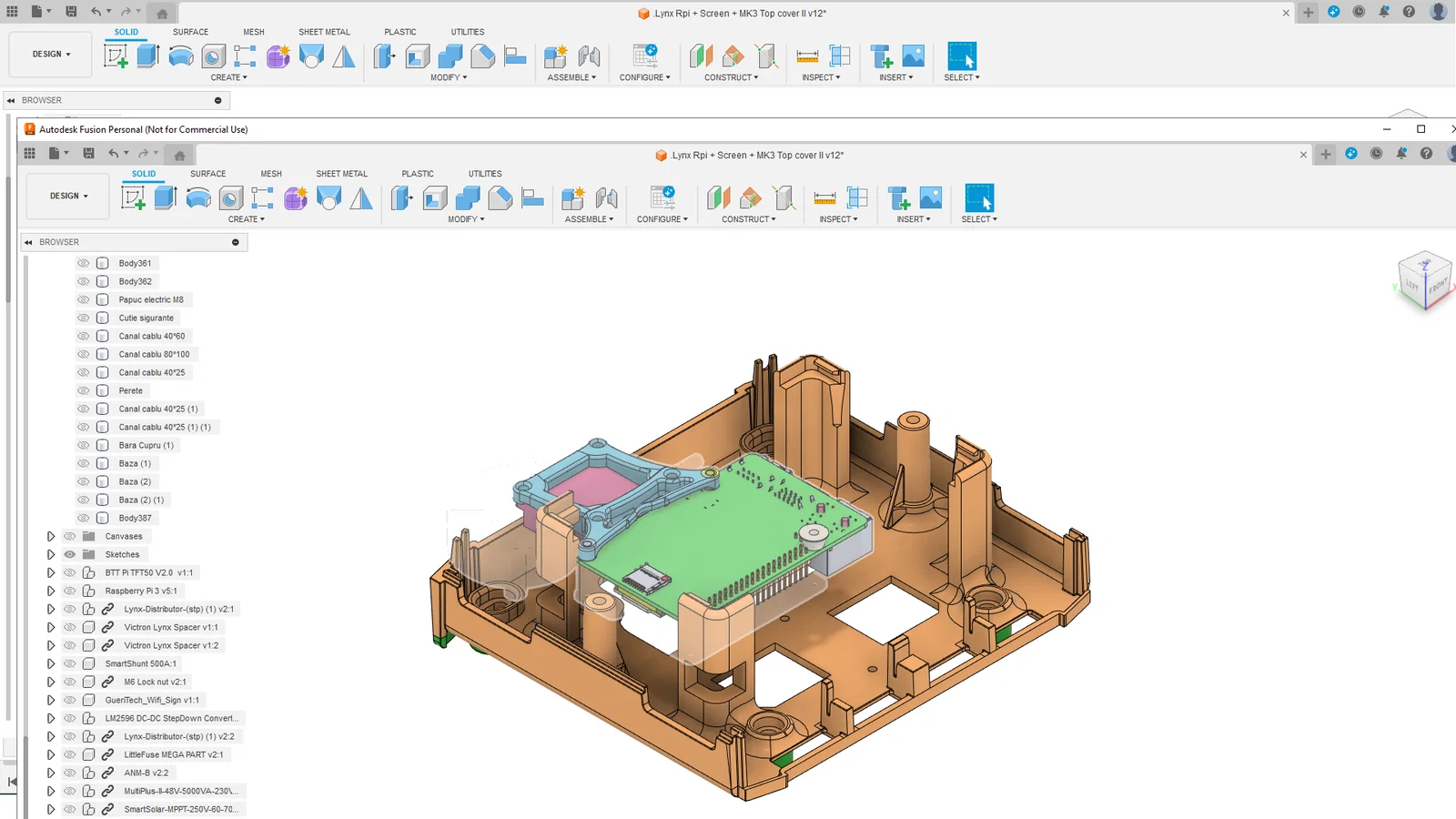
Task: Expand BTT Pi TFT50 V2.0 component
Action: coord(51,572)
